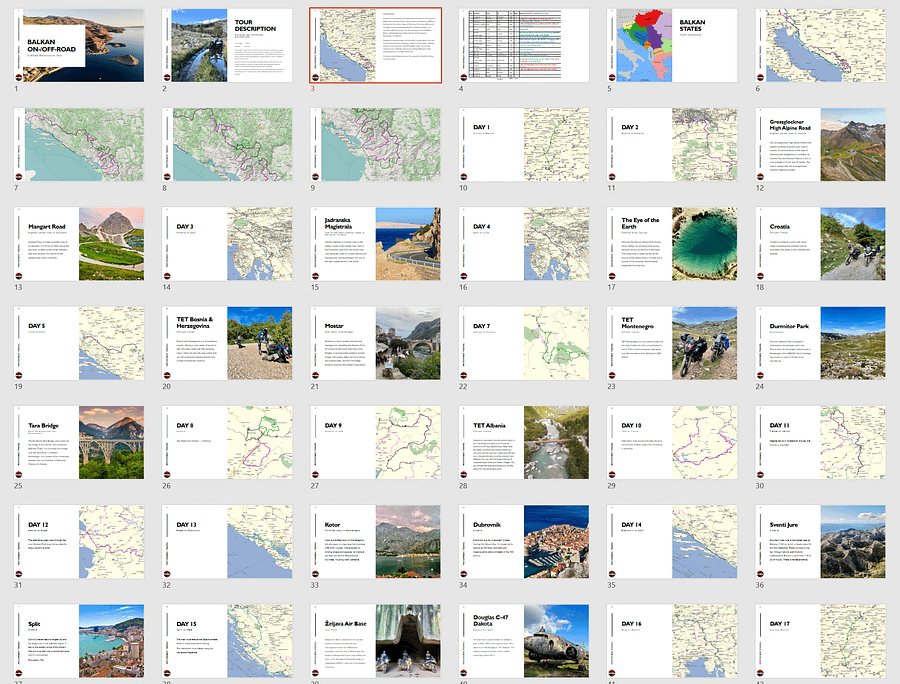This screenshot has height=684, width=900.
Task: Pick the Croatia slide with motorcycles
Action: pyautogui.click(x=821, y=244)
